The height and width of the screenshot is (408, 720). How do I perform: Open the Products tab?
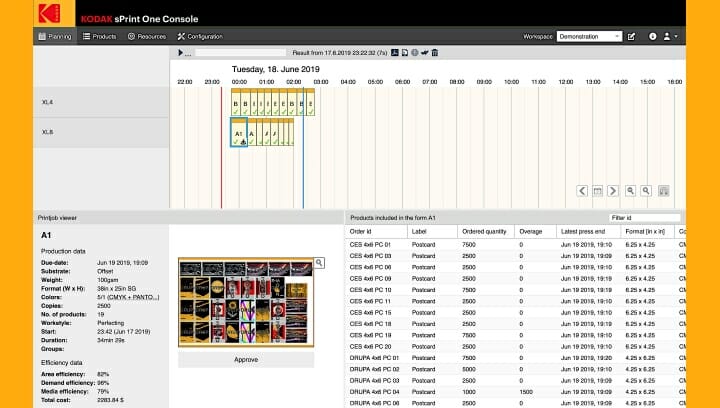[x=99, y=36]
